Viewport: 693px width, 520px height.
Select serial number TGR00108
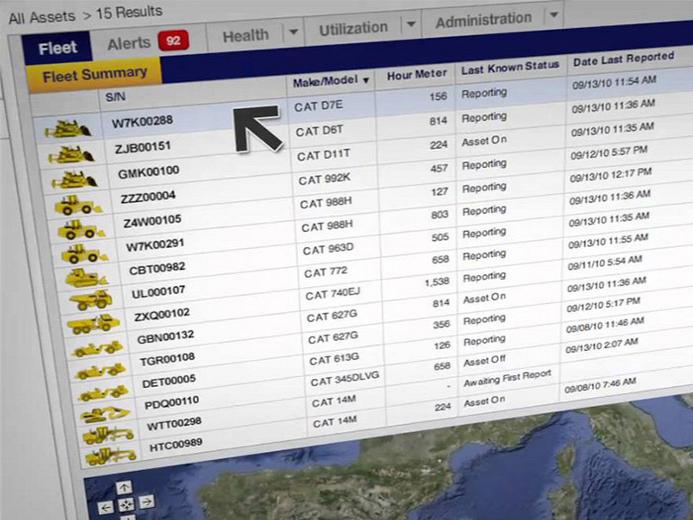pyautogui.click(x=168, y=360)
